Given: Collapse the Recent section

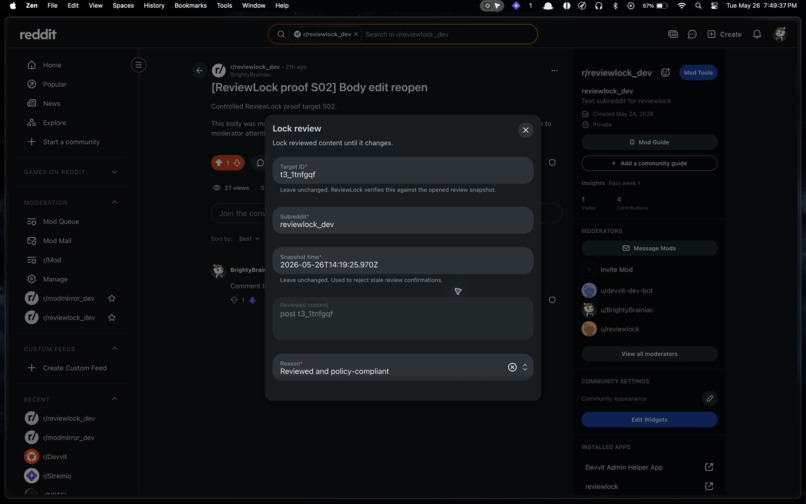Looking at the screenshot, I should [x=115, y=399].
